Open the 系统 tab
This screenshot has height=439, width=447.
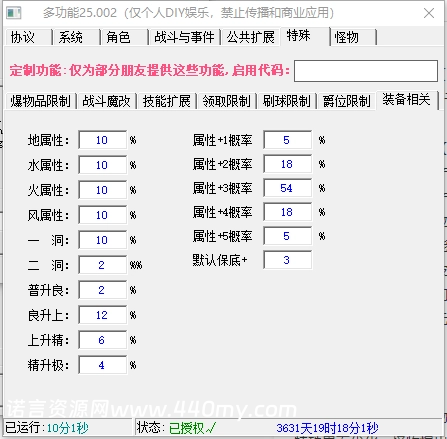76,37
